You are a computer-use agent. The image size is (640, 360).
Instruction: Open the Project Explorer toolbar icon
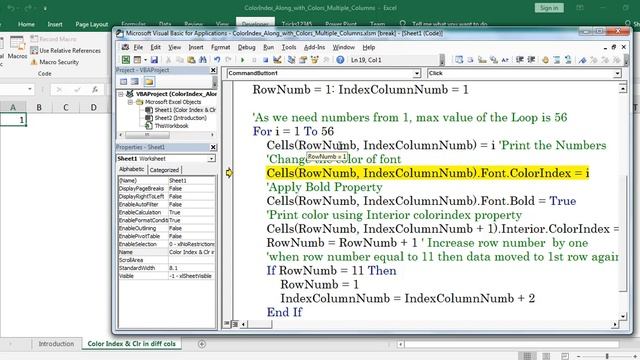[x=291, y=60]
